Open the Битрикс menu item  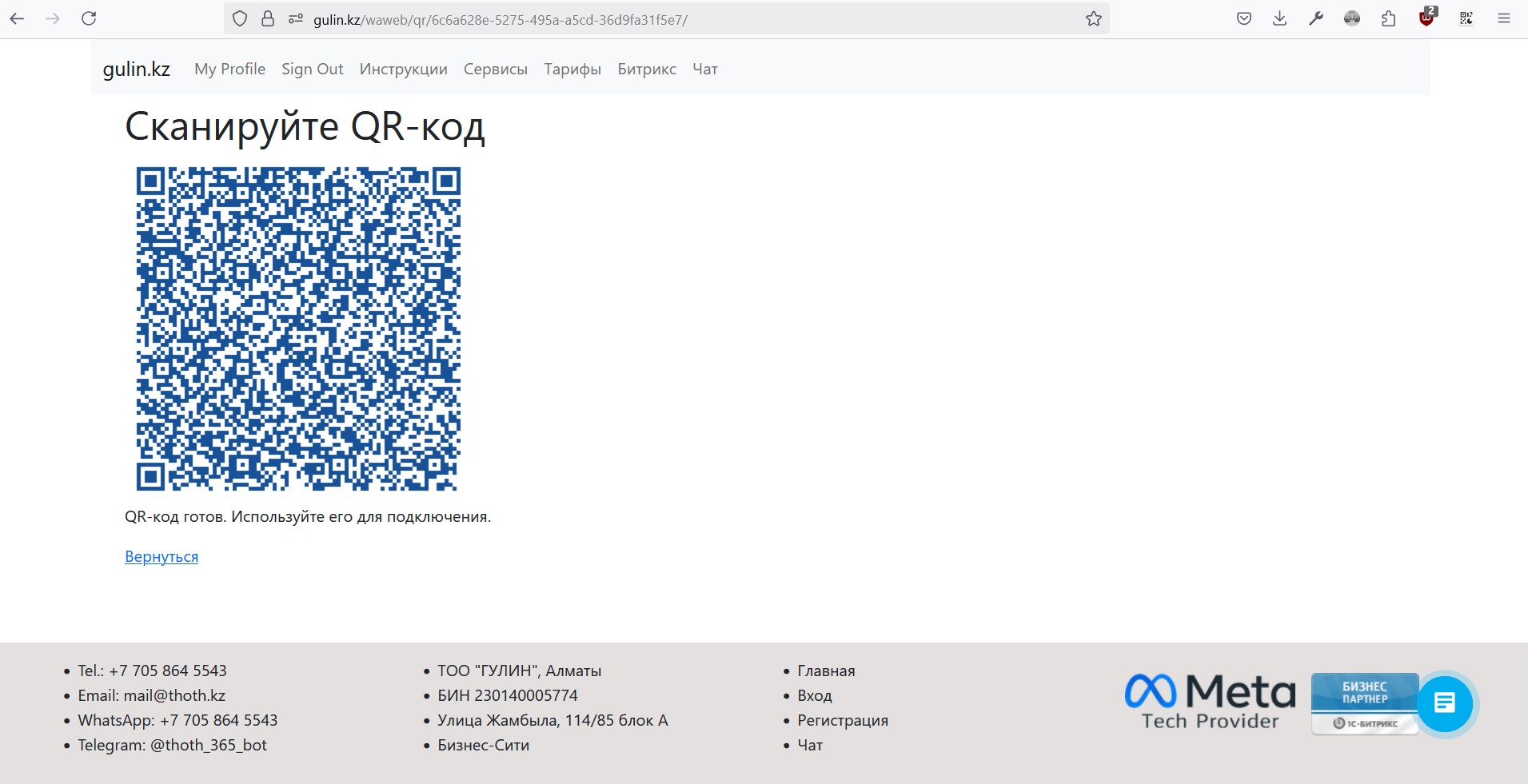pyautogui.click(x=647, y=70)
